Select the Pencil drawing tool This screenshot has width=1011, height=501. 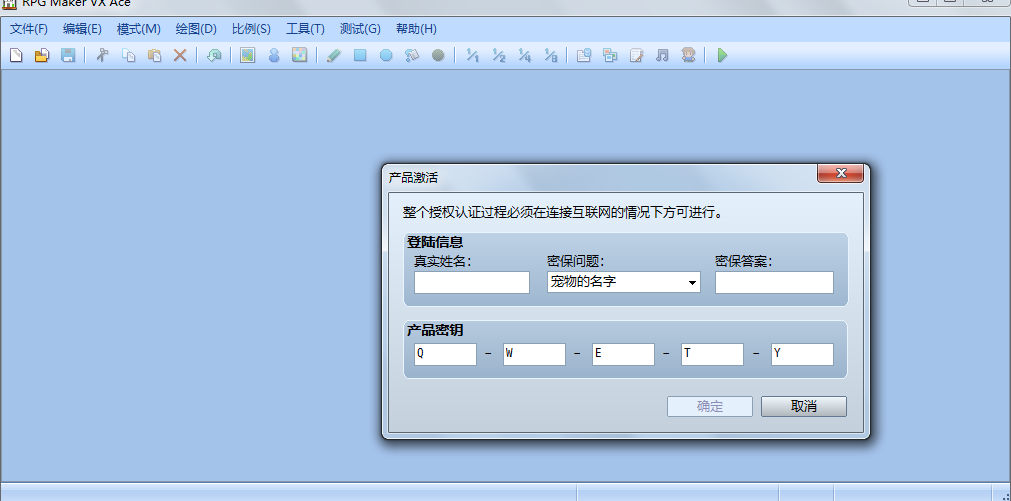pos(333,55)
